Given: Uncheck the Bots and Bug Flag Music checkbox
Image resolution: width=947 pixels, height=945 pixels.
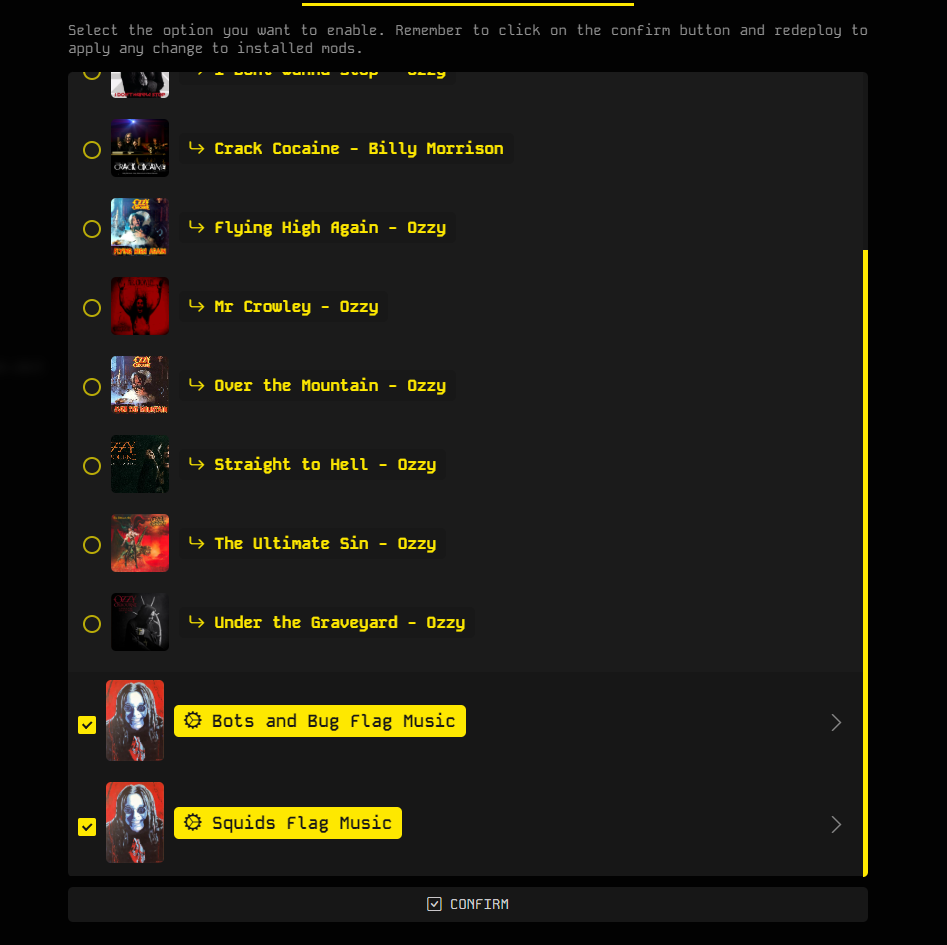Looking at the screenshot, I should tap(87, 725).
